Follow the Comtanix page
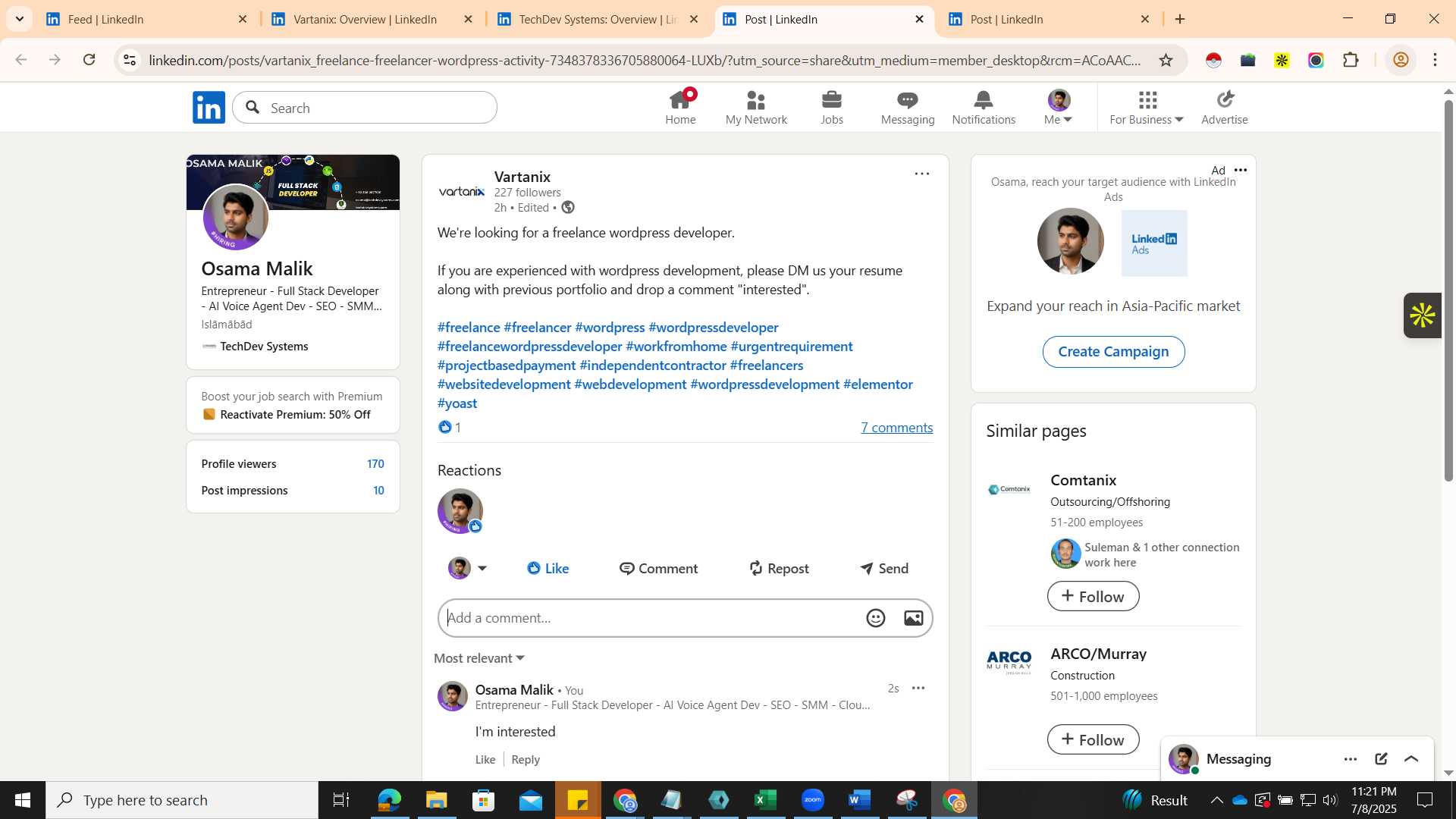The height and width of the screenshot is (819, 1456). click(x=1093, y=596)
